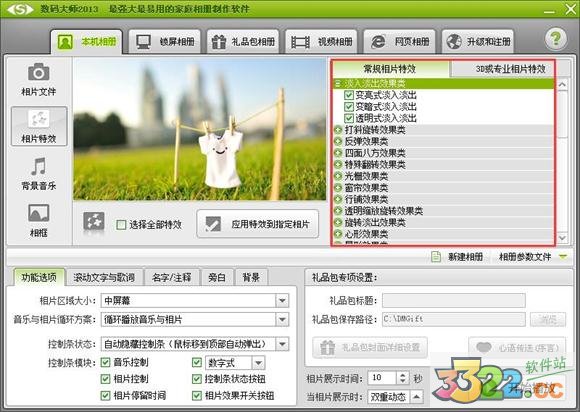Open the 相册参数文件 menu button
The image size is (580, 412).
[533, 257]
